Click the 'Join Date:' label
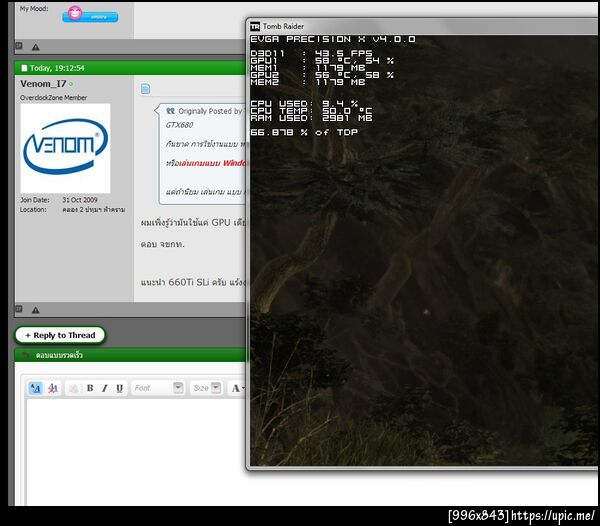Screen dimensions: 600x526 pyautogui.click(x=35, y=200)
